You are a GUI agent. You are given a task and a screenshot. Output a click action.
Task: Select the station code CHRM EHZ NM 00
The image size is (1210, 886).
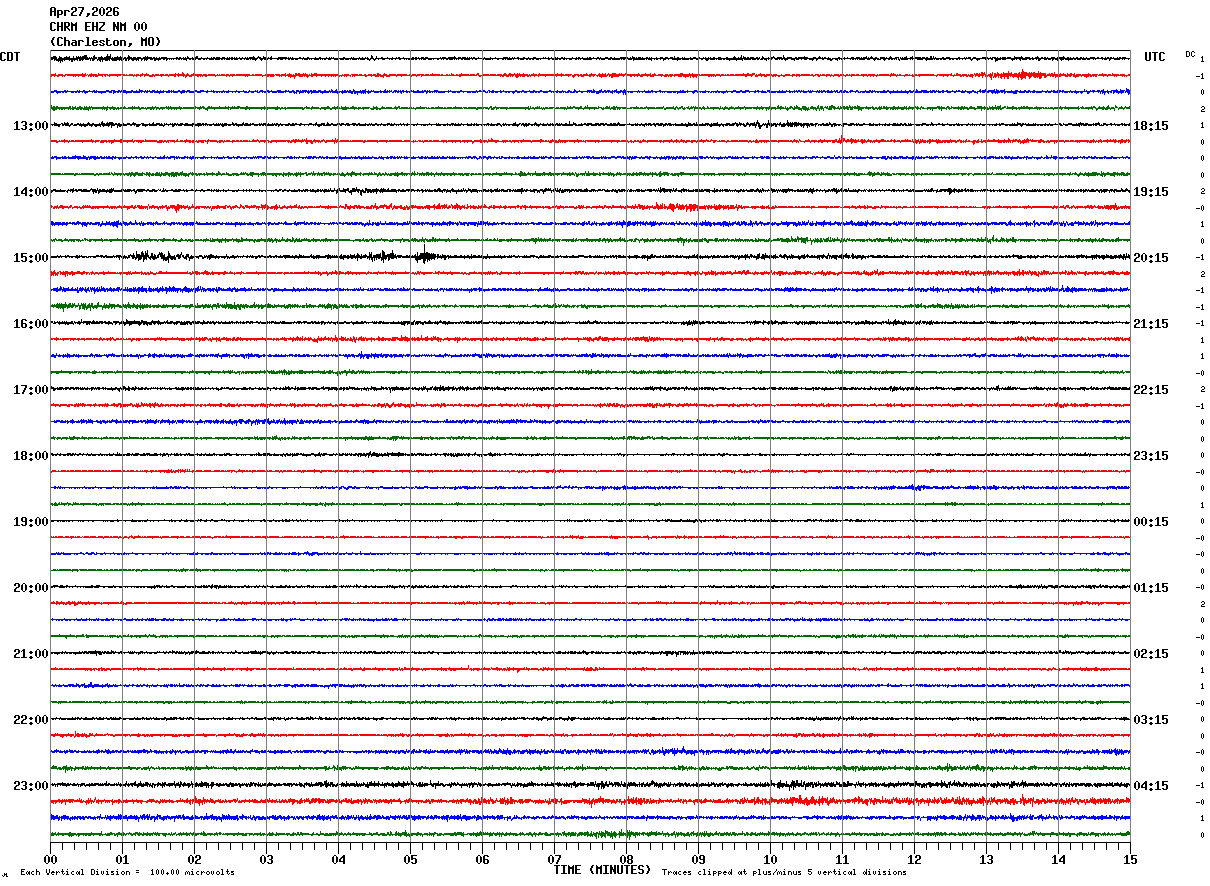point(98,27)
